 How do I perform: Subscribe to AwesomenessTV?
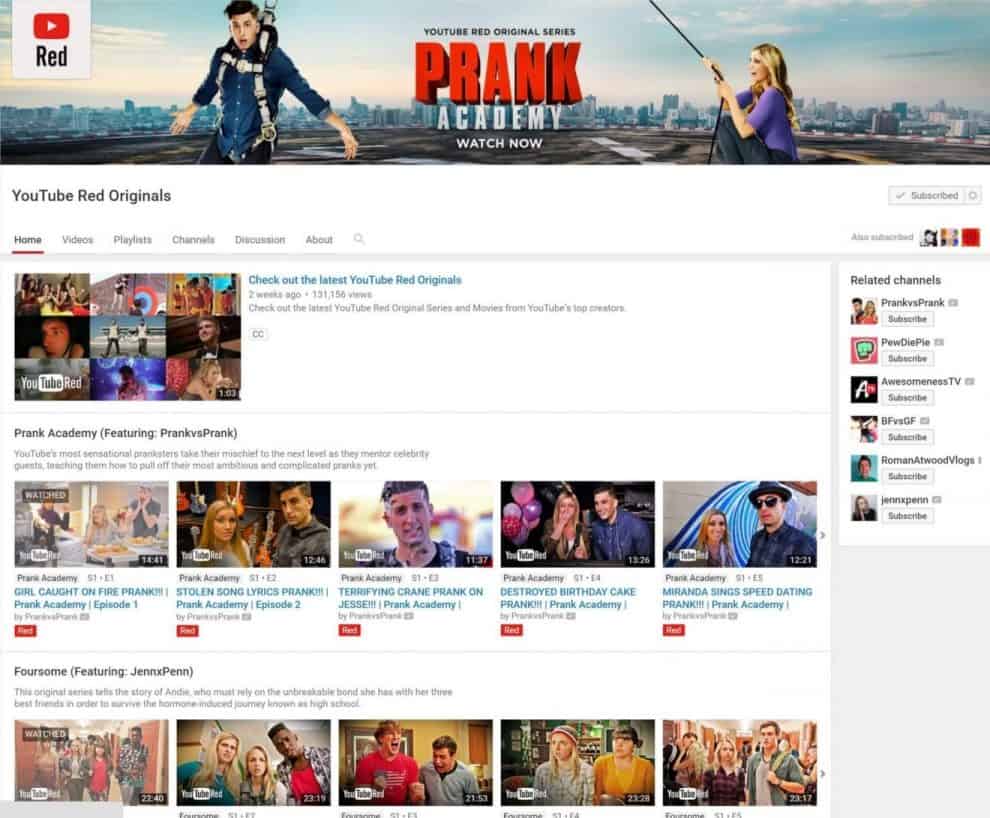[907, 398]
